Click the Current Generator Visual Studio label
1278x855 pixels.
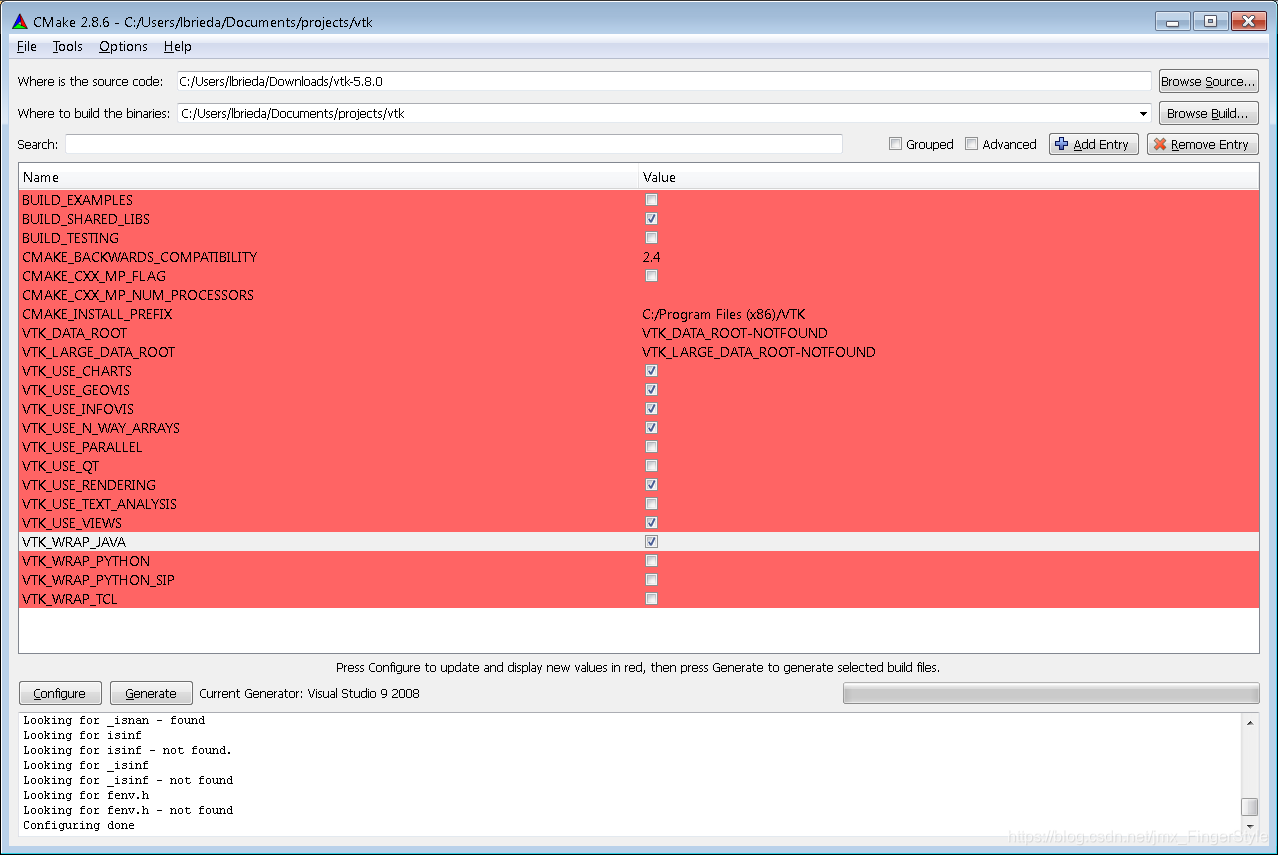(310, 693)
